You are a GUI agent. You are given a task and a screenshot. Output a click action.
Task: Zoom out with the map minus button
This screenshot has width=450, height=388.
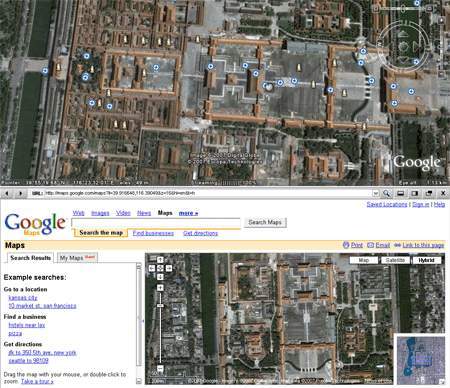[160, 369]
